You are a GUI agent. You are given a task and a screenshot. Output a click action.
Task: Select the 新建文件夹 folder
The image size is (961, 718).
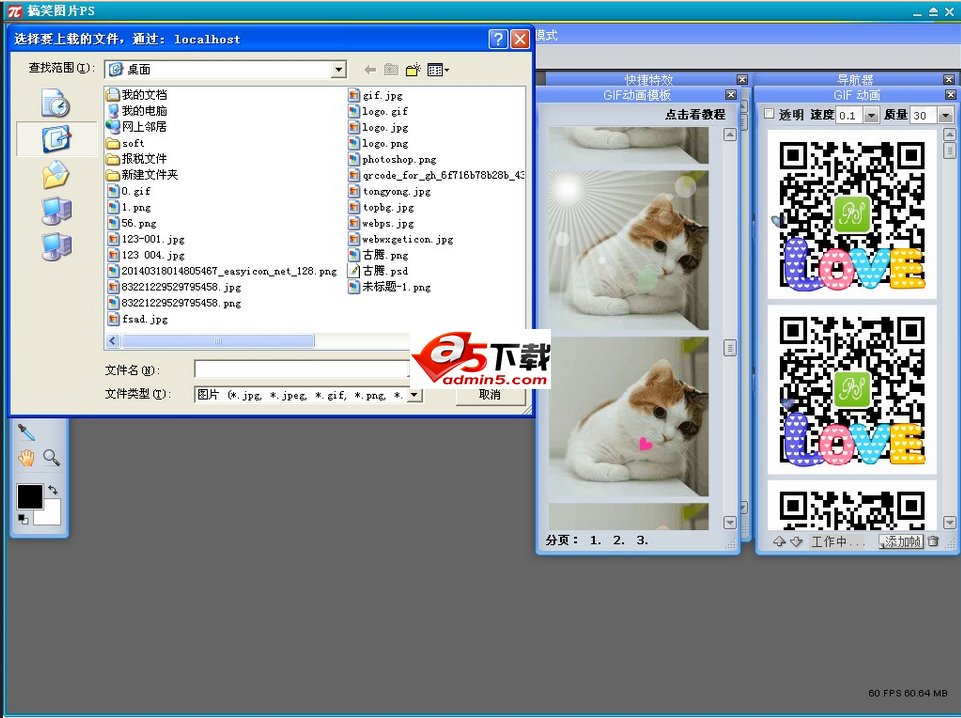pyautogui.click(x=143, y=175)
